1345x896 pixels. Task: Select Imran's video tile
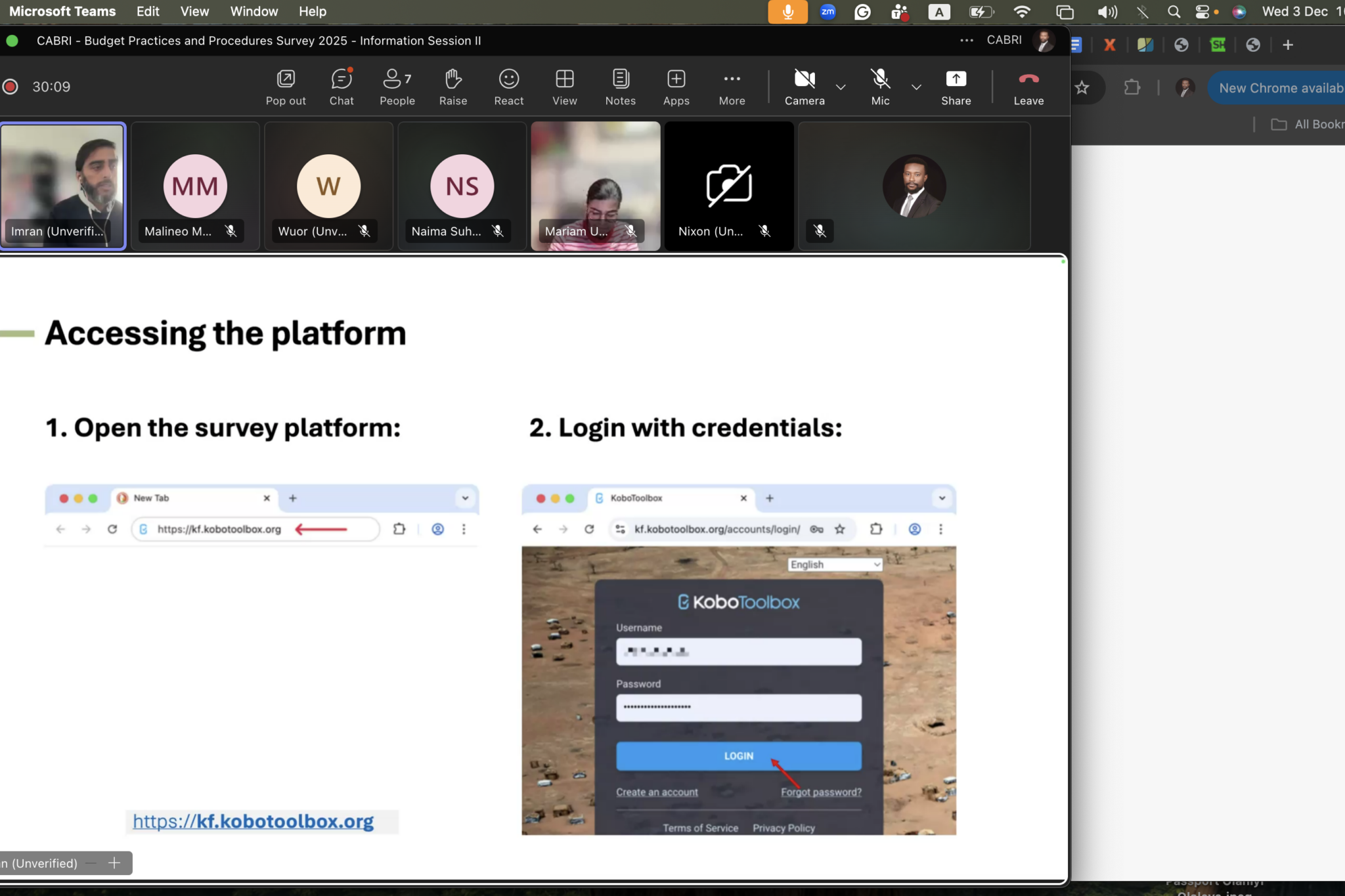62,186
